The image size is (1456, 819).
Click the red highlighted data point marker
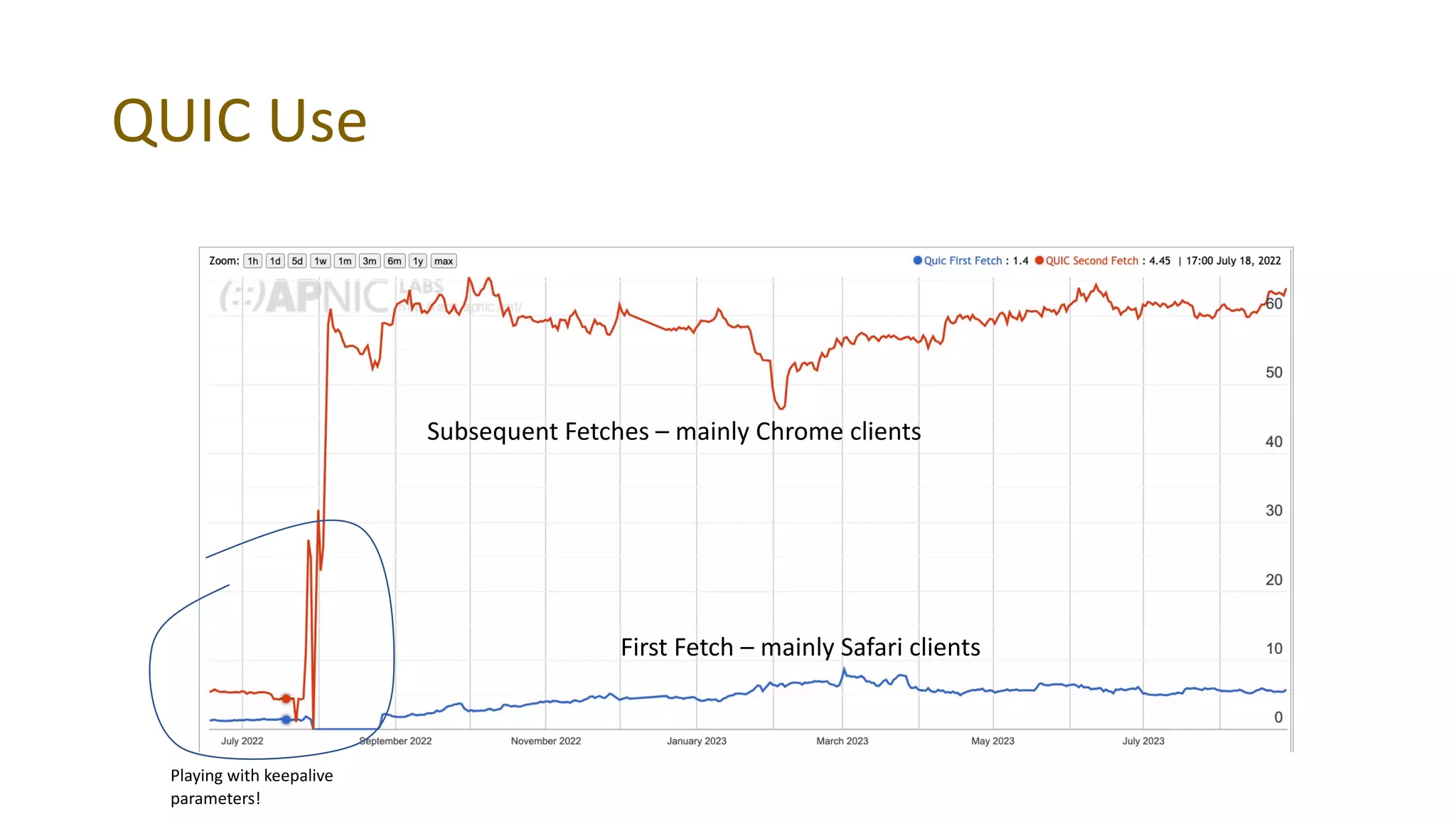pos(287,699)
